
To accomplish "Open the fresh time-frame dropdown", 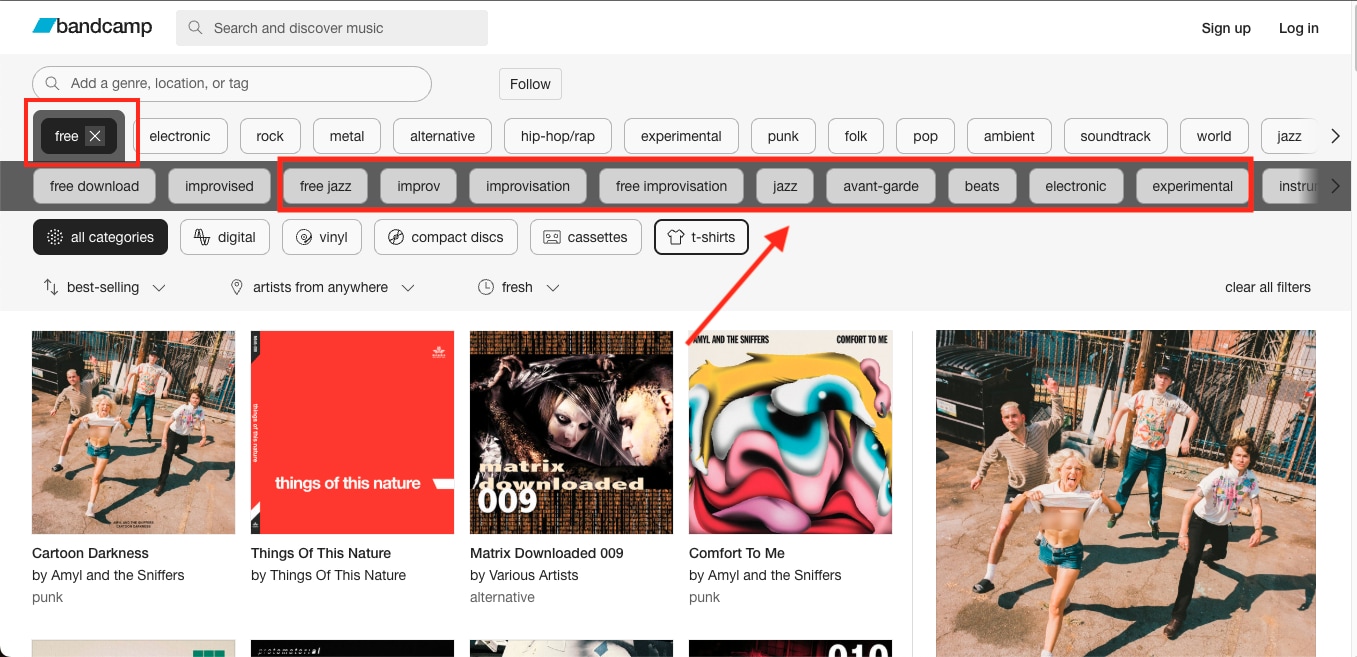I will click(518, 287).
